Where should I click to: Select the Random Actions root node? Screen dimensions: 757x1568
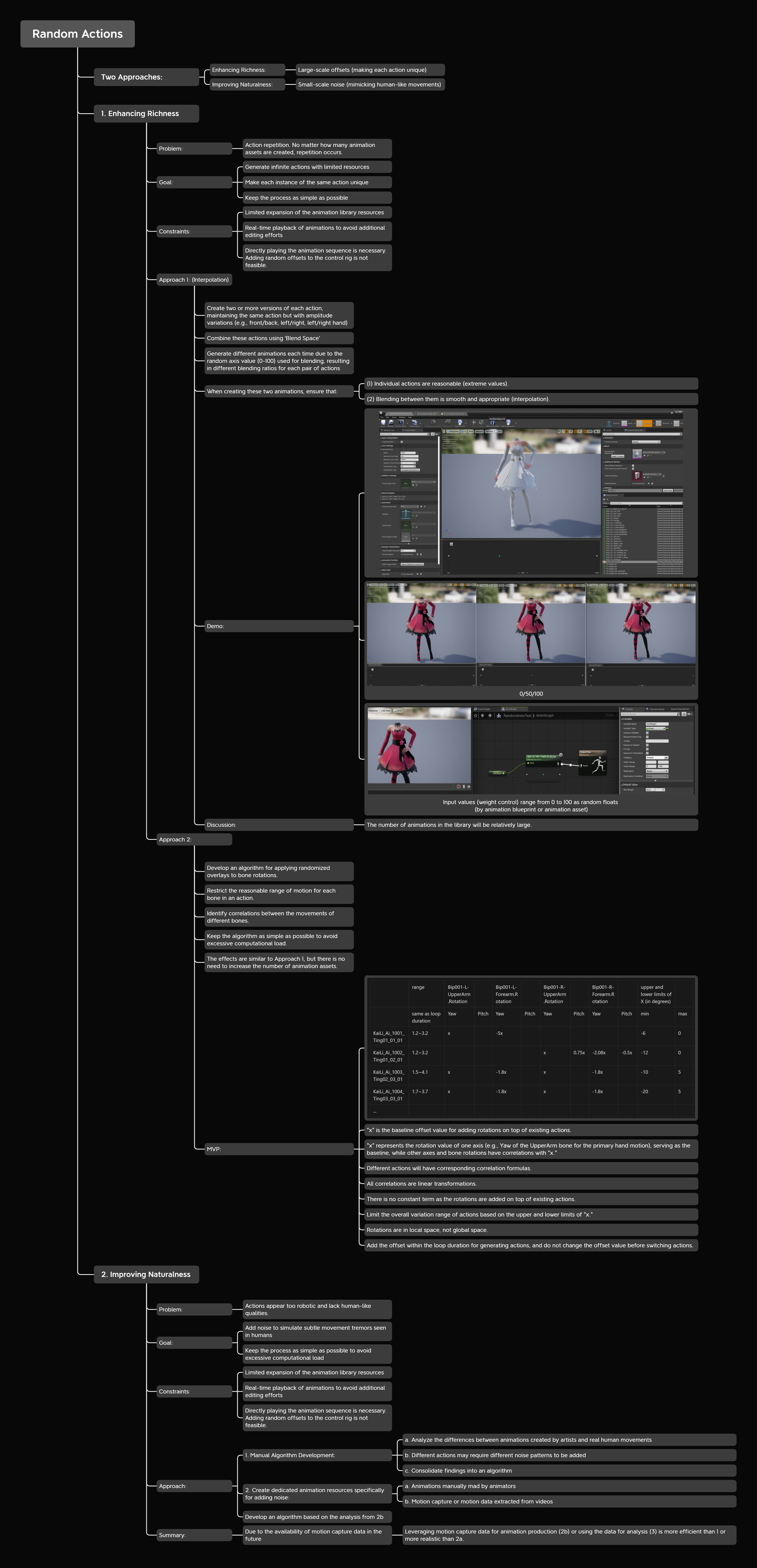tap(77, 34)
